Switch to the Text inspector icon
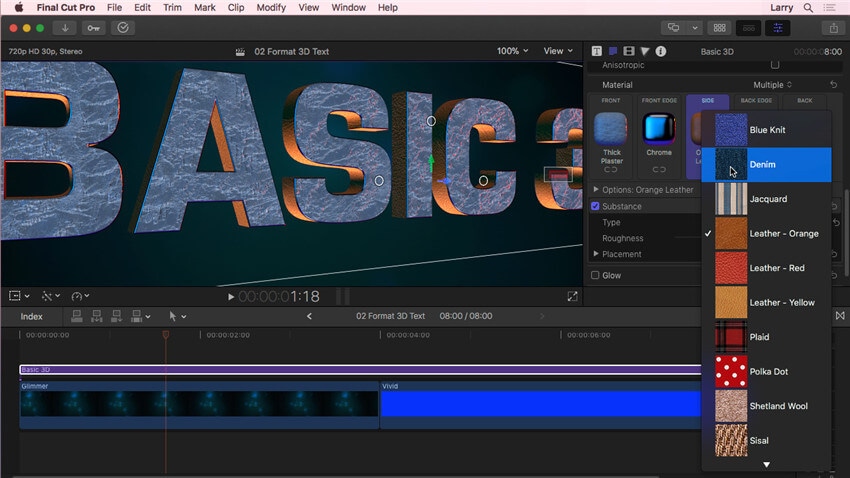Image resolution: width=850 pixels, height=478 pixels. pos(597,51)
